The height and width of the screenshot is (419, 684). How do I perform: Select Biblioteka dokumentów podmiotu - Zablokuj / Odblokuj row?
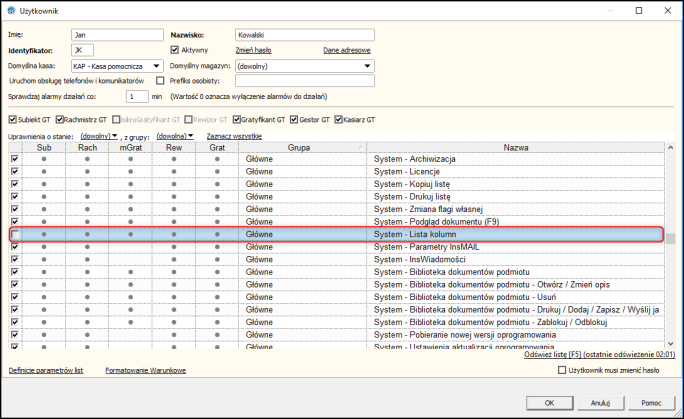click(x=490, y=322)
